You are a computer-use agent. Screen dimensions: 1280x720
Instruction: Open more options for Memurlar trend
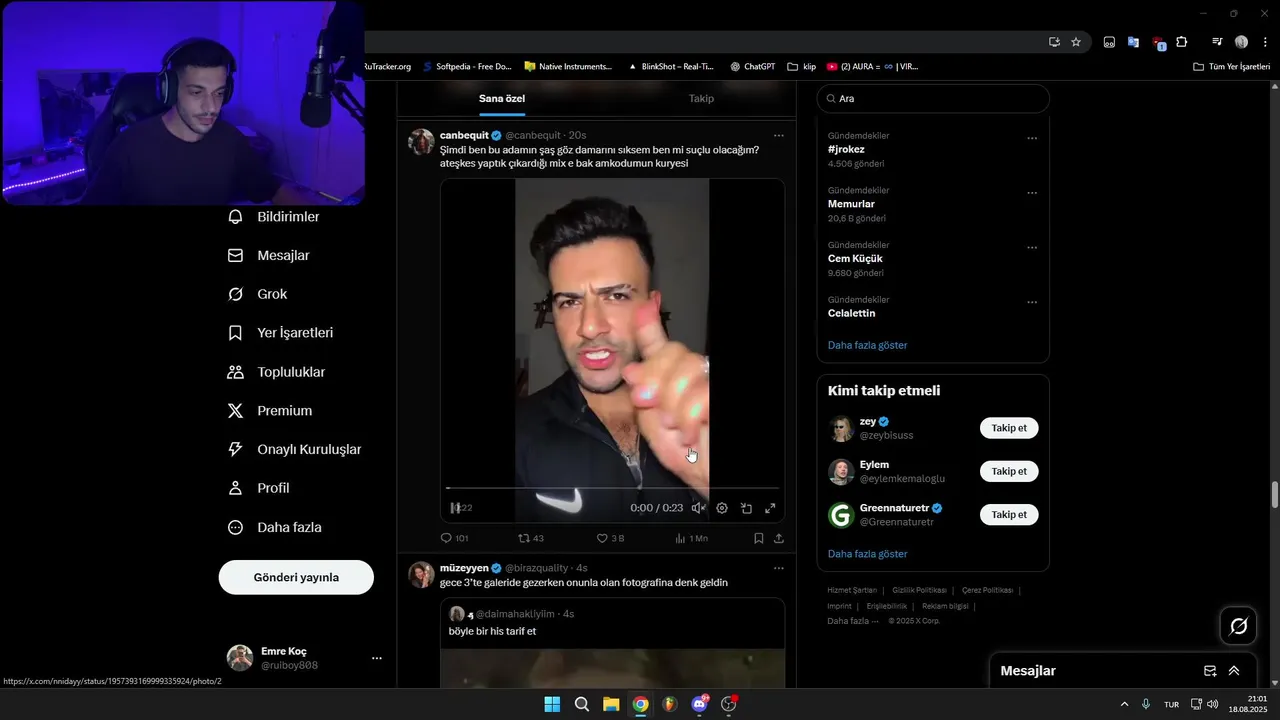point(1032,193)
